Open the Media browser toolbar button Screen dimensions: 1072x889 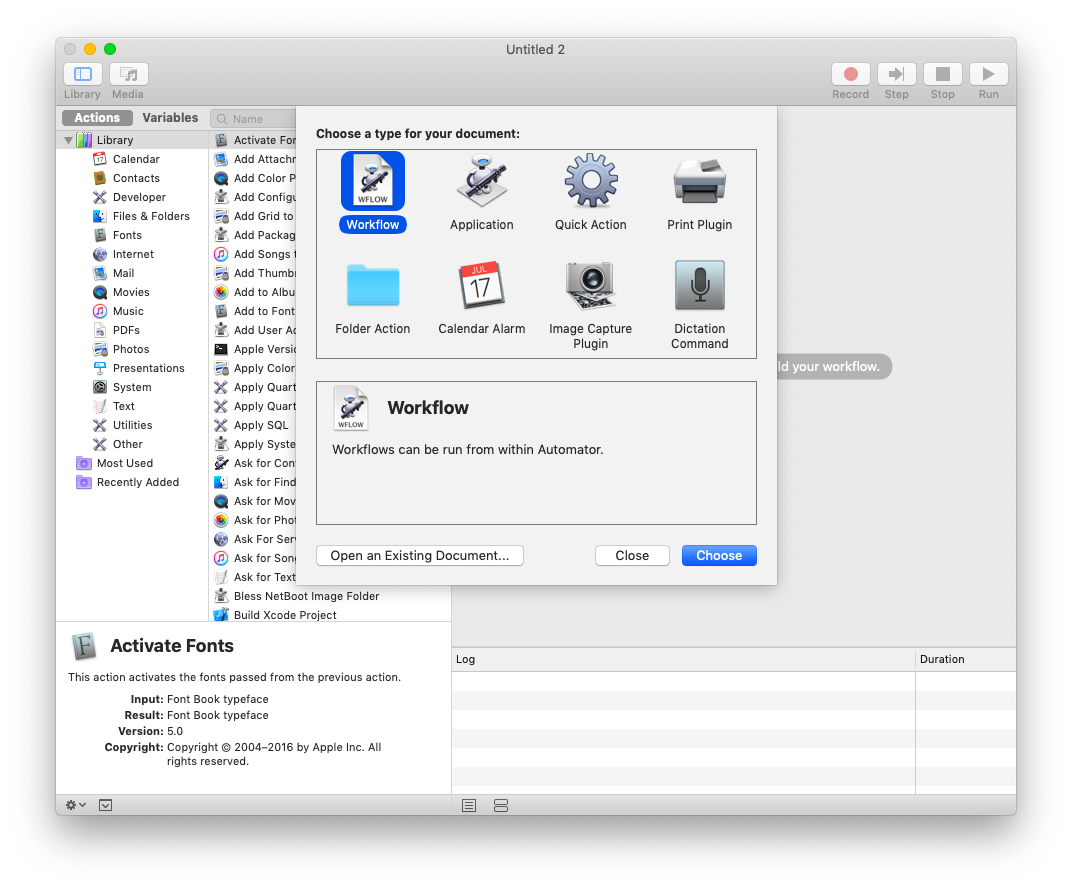tap(129, 74)
